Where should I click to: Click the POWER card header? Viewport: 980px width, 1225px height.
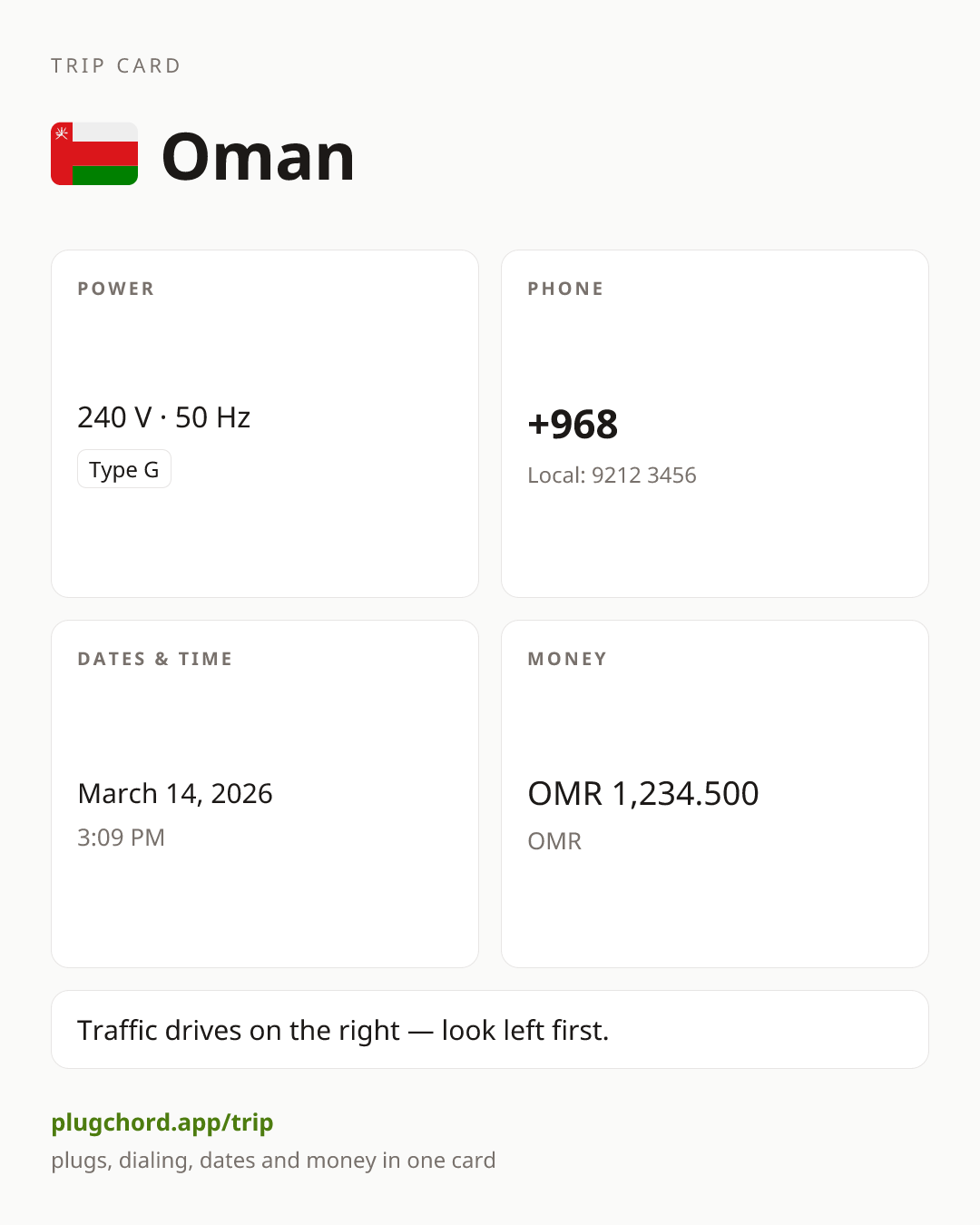coord(116,289)
